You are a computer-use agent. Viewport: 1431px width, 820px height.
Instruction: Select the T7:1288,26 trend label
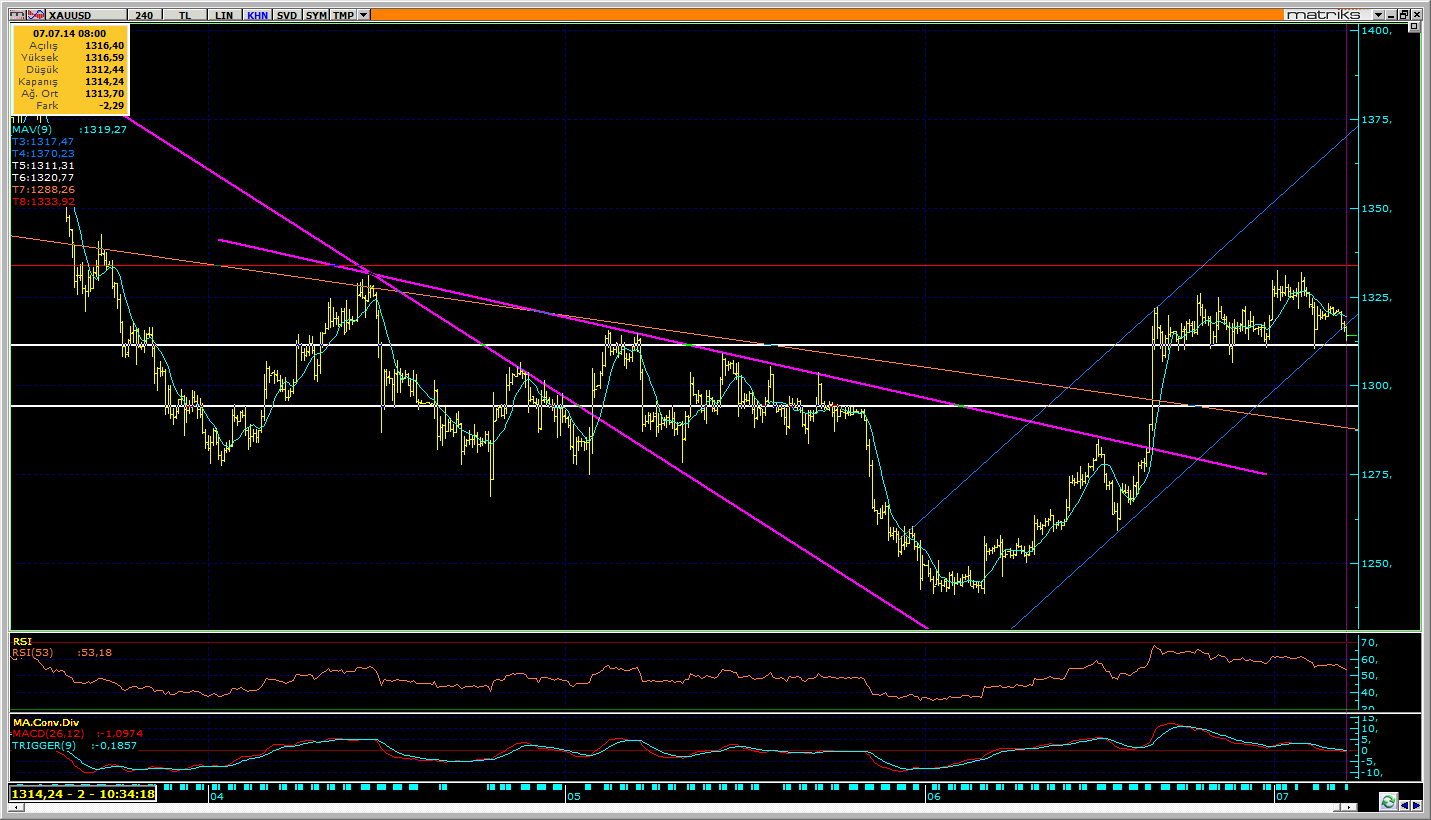coord(42,190)
